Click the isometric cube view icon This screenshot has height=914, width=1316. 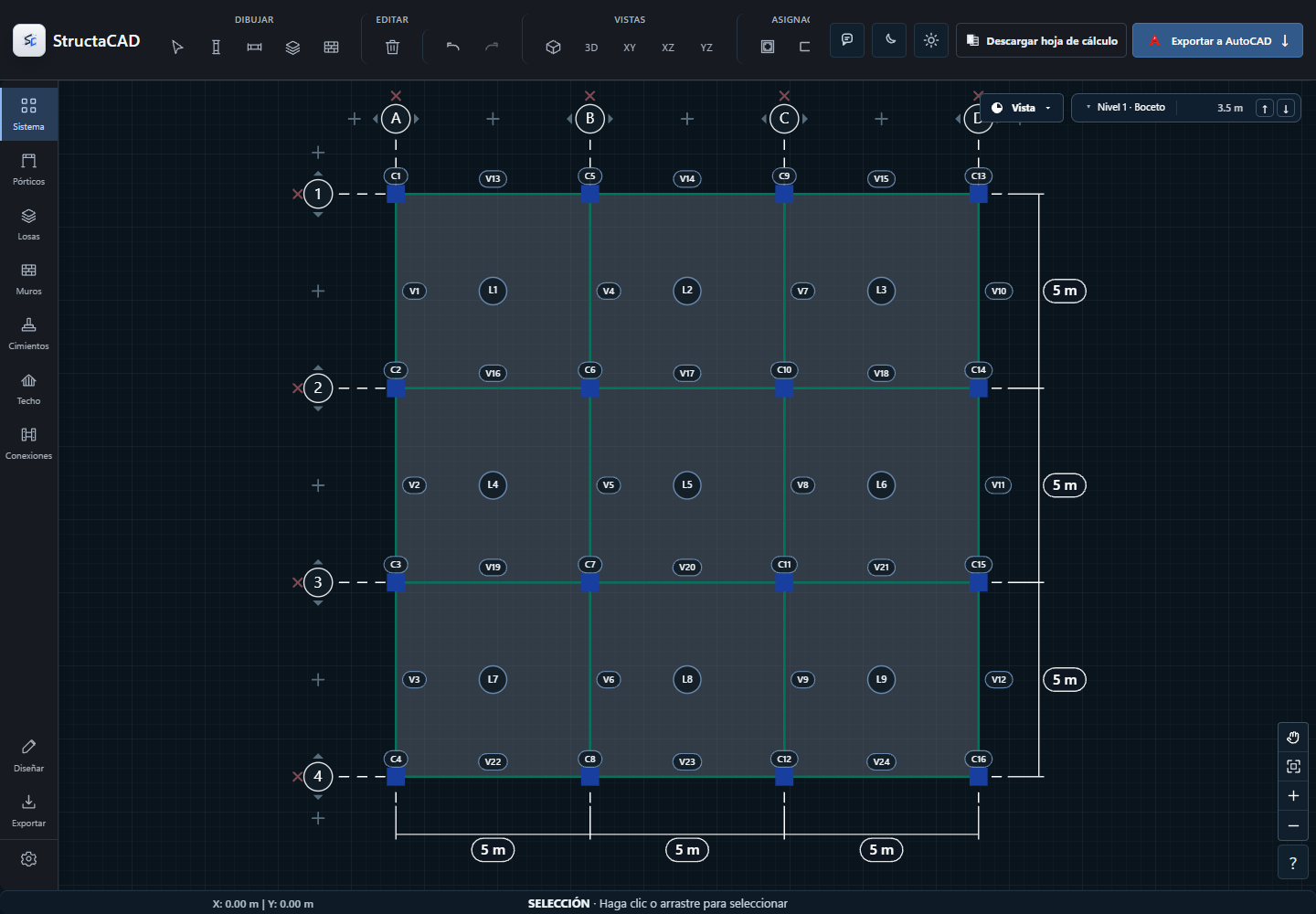(x=553, y=47)
